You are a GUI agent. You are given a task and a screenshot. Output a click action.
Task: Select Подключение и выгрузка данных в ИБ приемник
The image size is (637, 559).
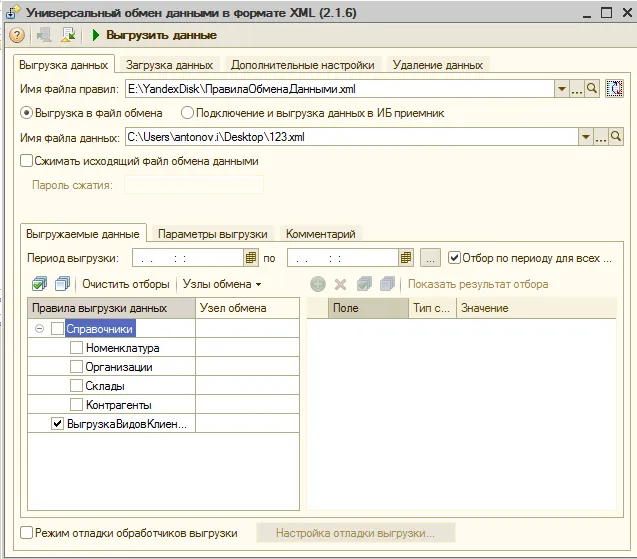click(x=313, y=113)
